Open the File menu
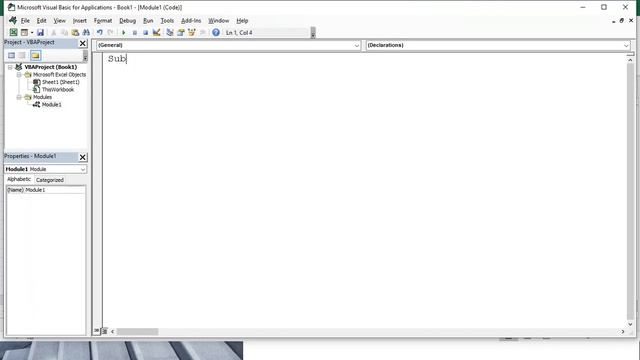The height and width of the screenshot is (360, 640). coord(25,20)
